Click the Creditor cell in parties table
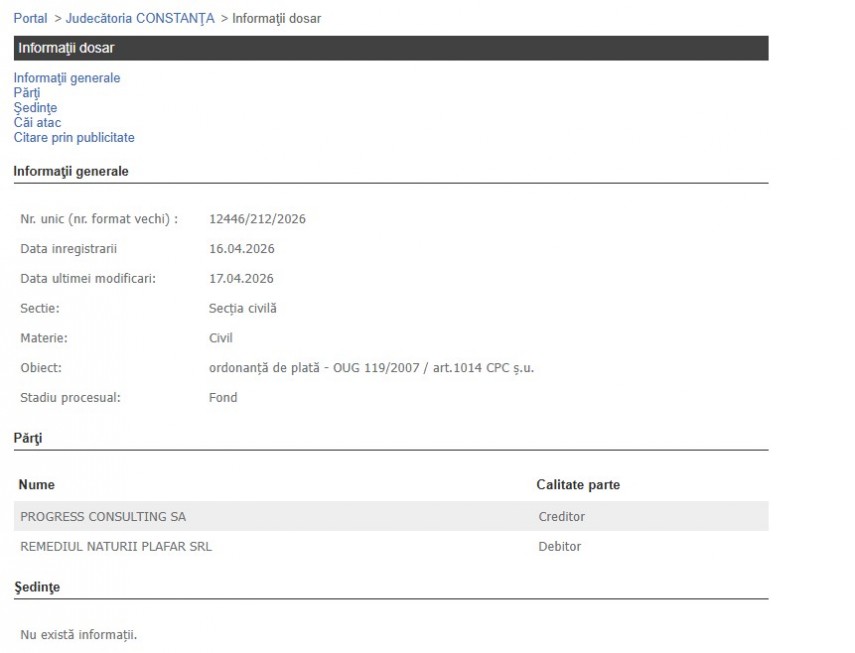 click(x=561, y=517)
